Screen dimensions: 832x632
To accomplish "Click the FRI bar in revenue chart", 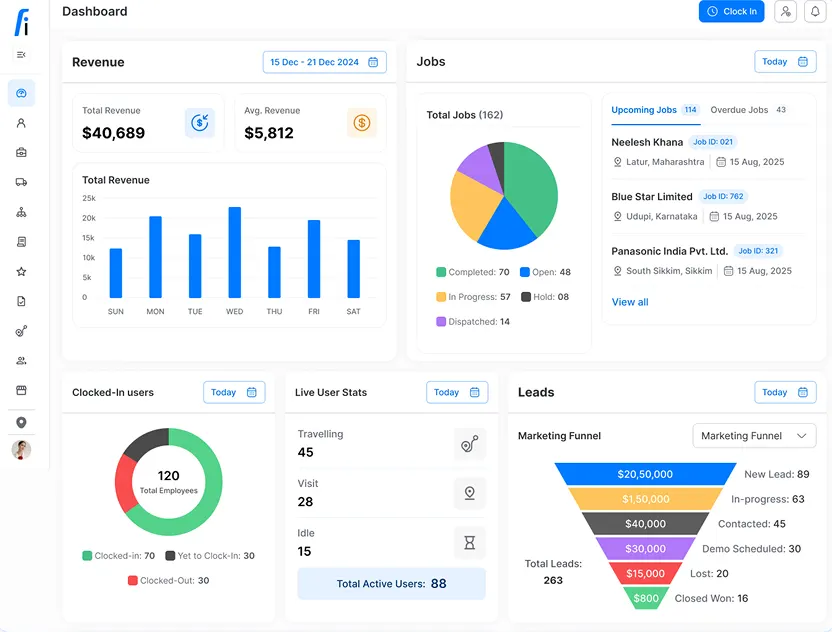I will click(x=314, y=258).
